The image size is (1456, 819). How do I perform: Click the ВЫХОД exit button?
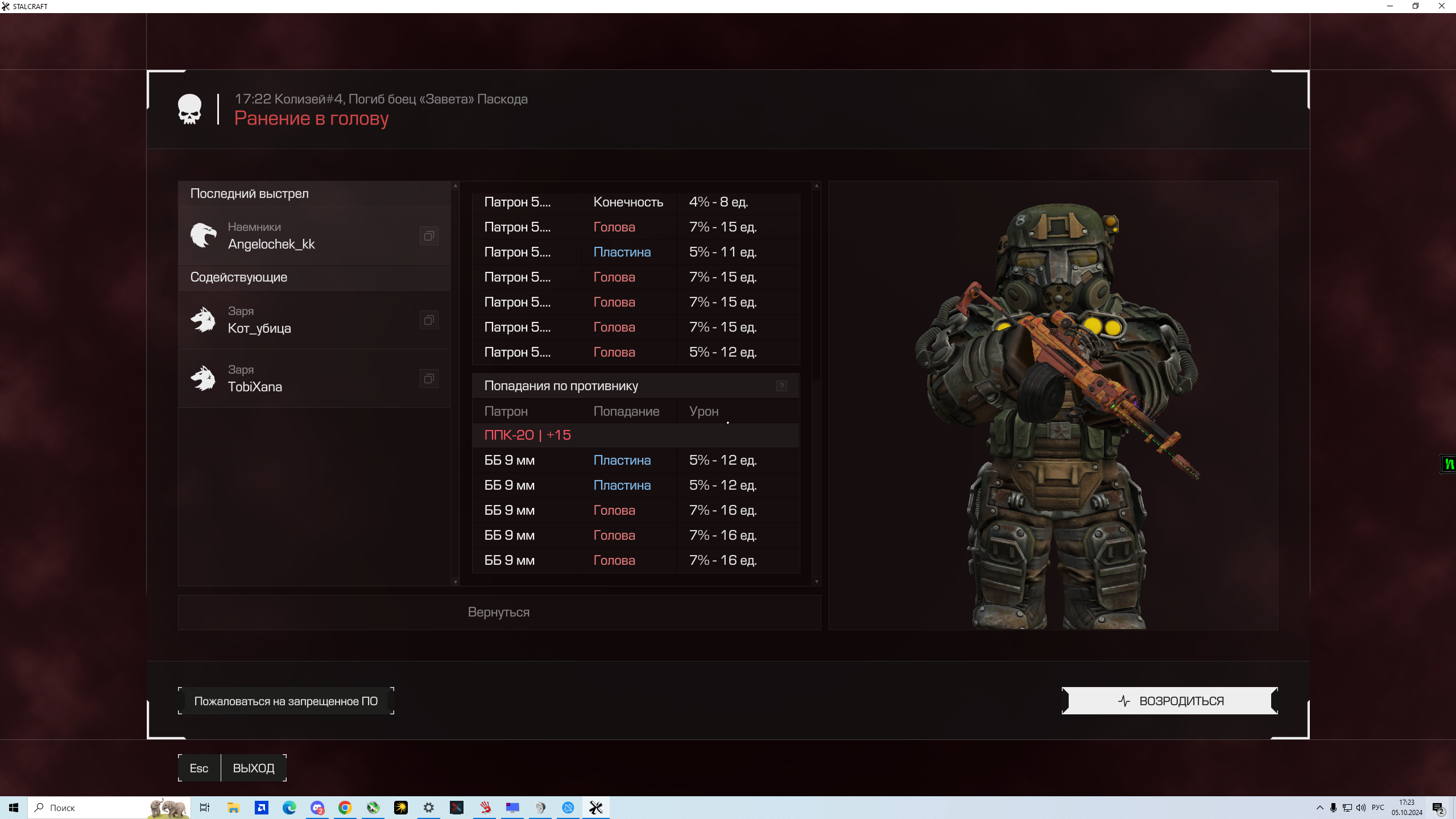pos(254,768)
